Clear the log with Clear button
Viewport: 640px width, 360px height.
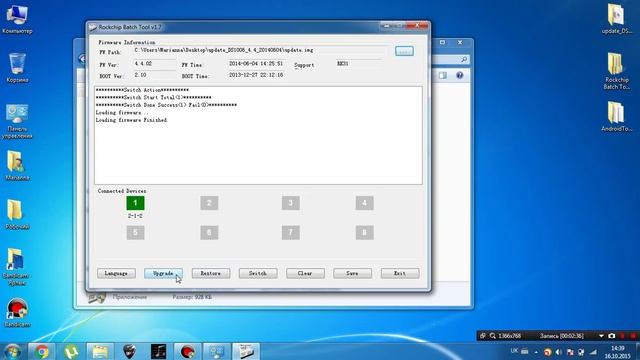point(305,273)
